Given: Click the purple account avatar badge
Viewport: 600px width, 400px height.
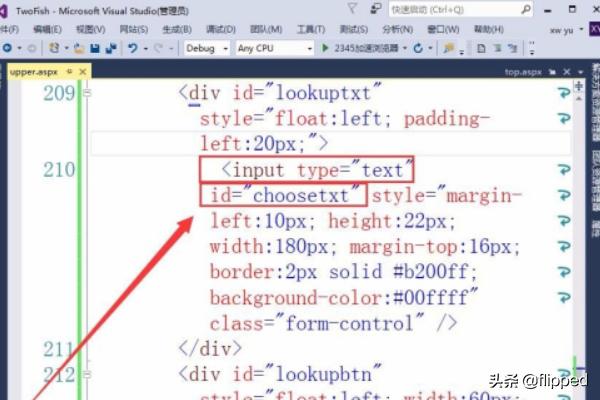Looking at the screenshot, I should point(595,29).
